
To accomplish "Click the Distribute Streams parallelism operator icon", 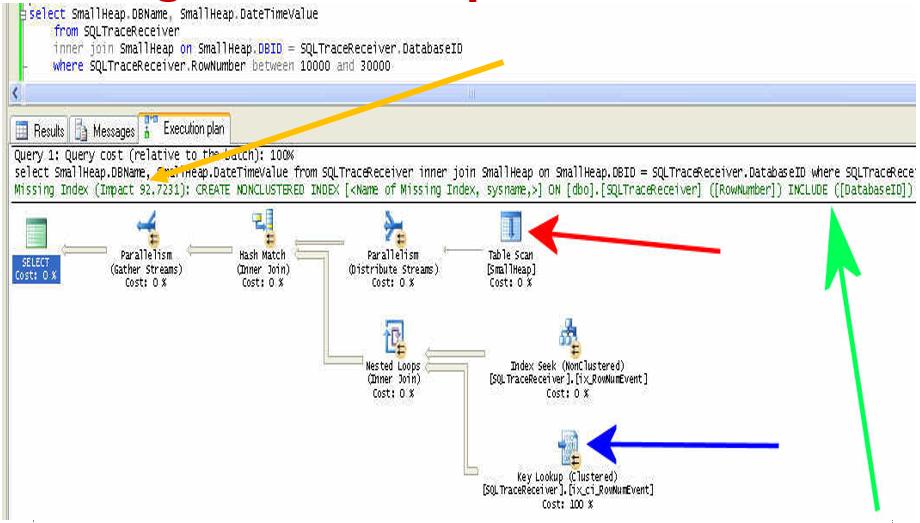I will pos(394,229).
